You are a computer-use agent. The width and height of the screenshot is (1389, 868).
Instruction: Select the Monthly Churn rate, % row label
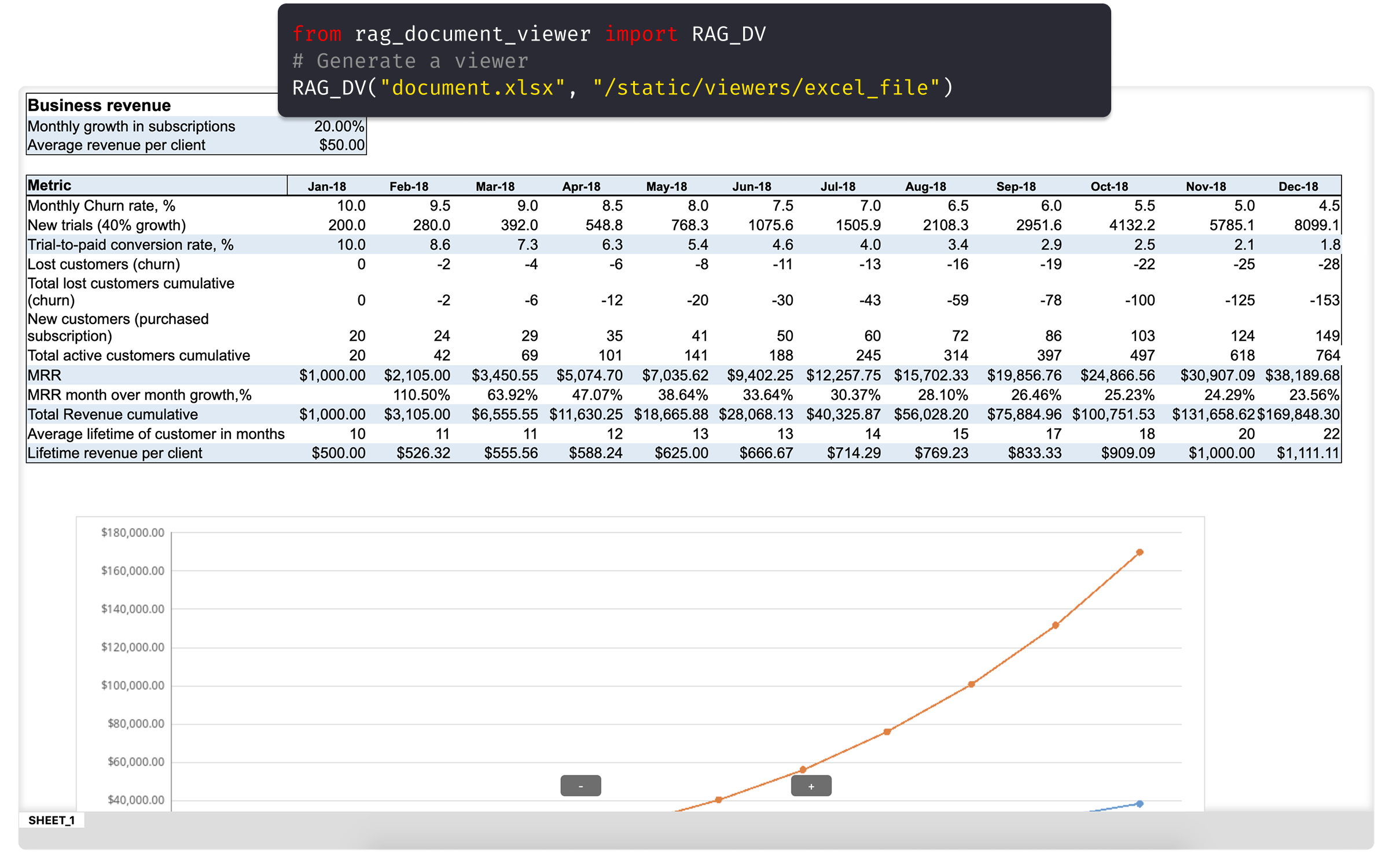tap(101, 206)
